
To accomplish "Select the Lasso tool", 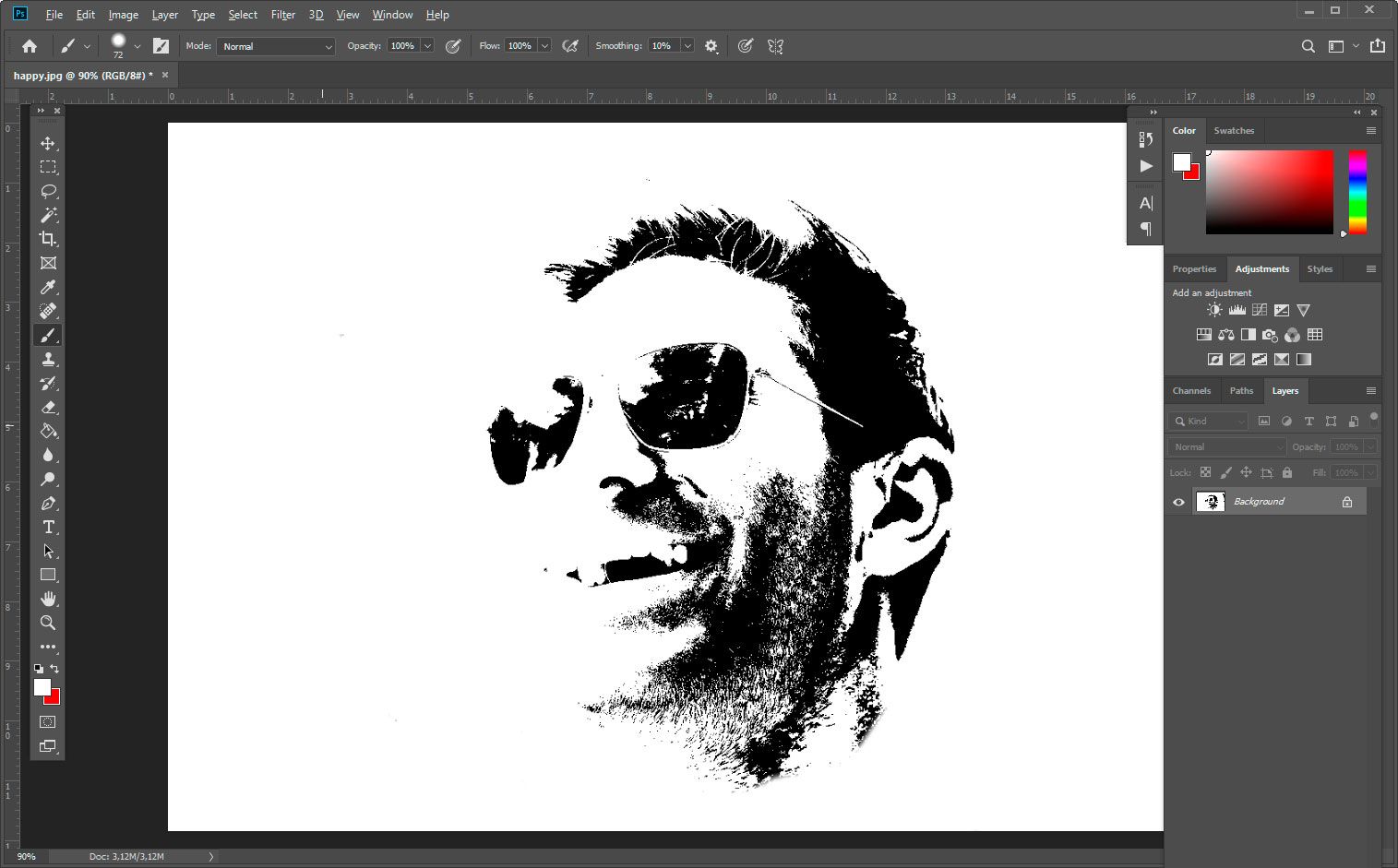I will (x=48, y=191).
